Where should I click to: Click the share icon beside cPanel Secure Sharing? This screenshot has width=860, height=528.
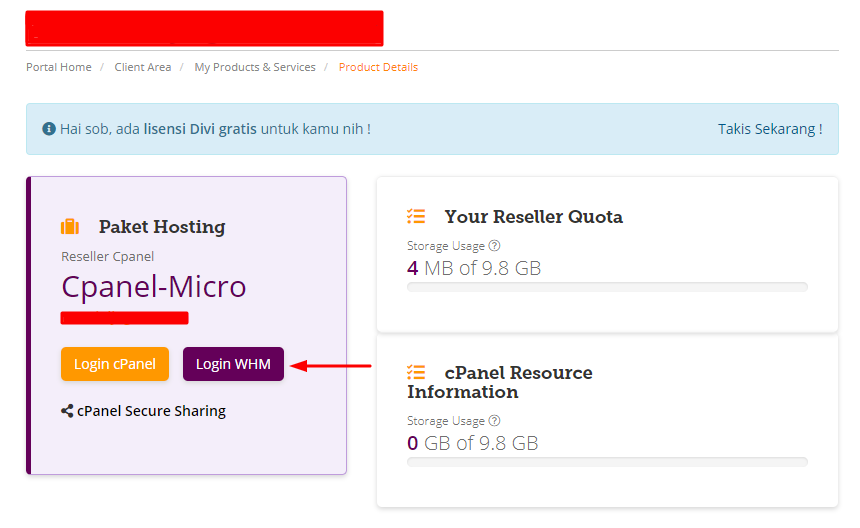[67, 411]
